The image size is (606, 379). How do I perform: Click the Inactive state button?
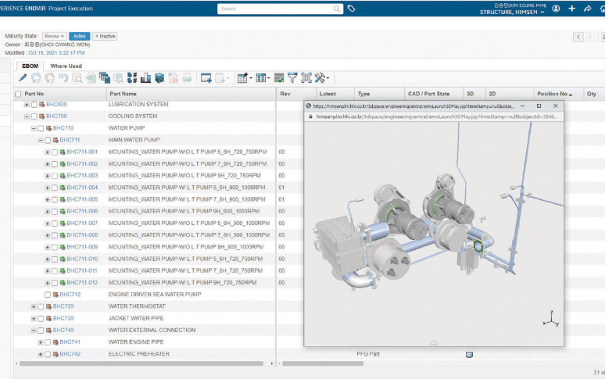[x=105, y=36]
